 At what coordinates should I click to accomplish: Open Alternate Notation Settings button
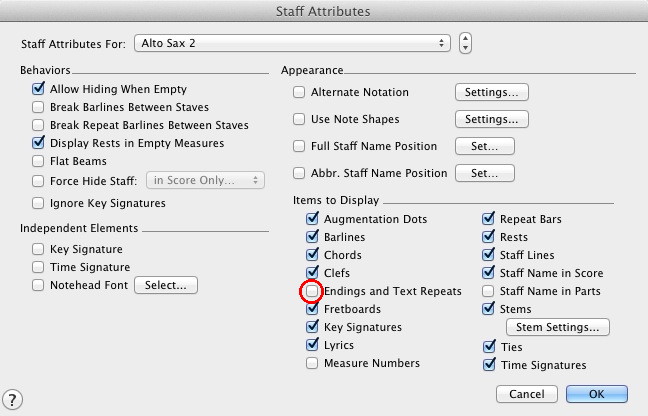click(491, 92)
